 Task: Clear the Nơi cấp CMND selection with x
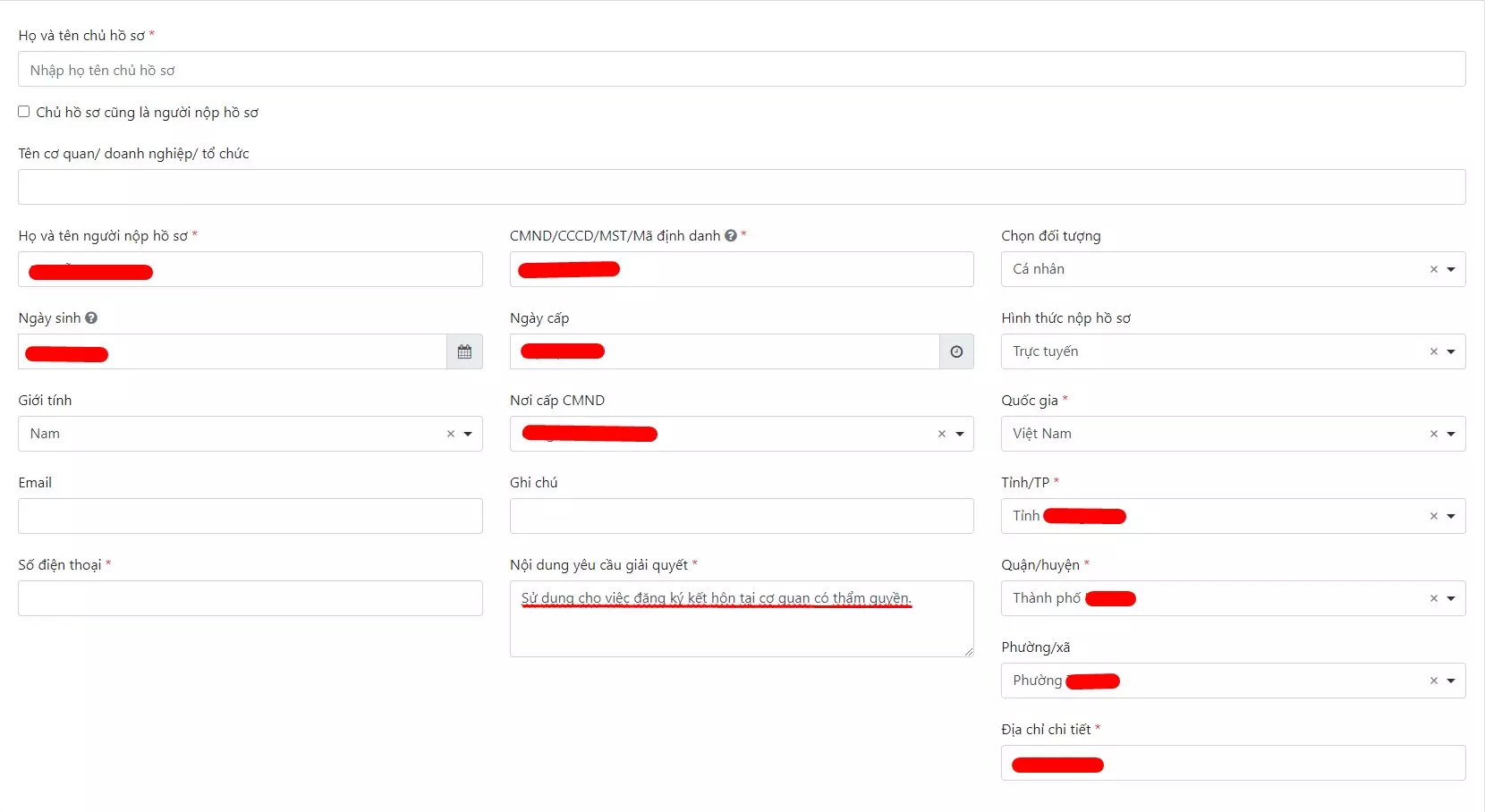(942, 434)
